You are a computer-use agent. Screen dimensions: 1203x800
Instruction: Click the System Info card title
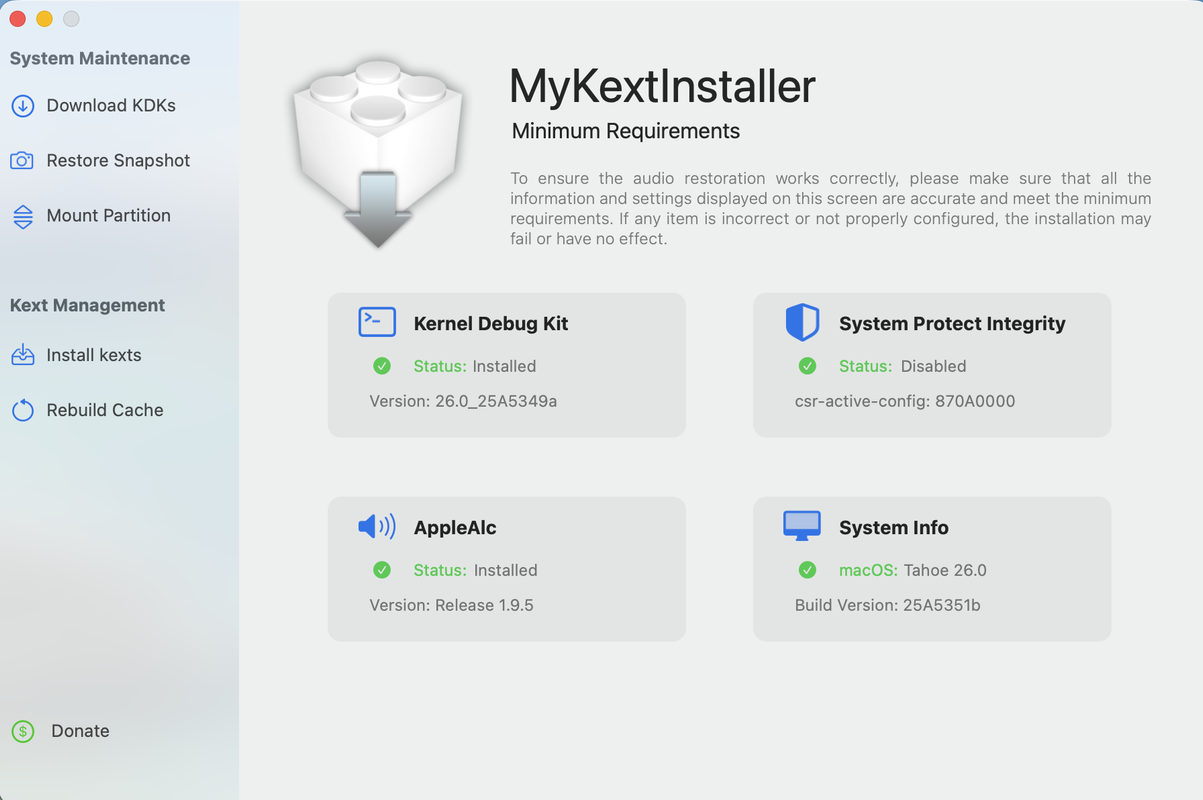[894, 528]
